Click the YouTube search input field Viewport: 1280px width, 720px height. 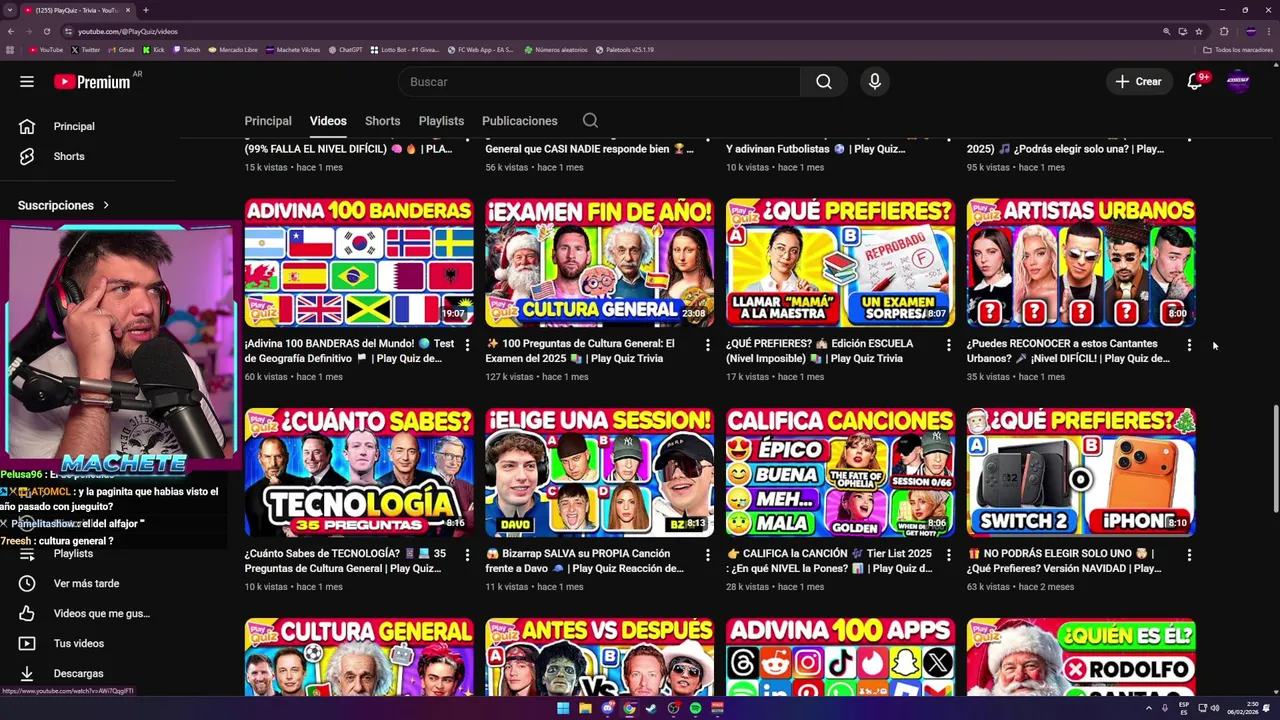tap(600, 82)
